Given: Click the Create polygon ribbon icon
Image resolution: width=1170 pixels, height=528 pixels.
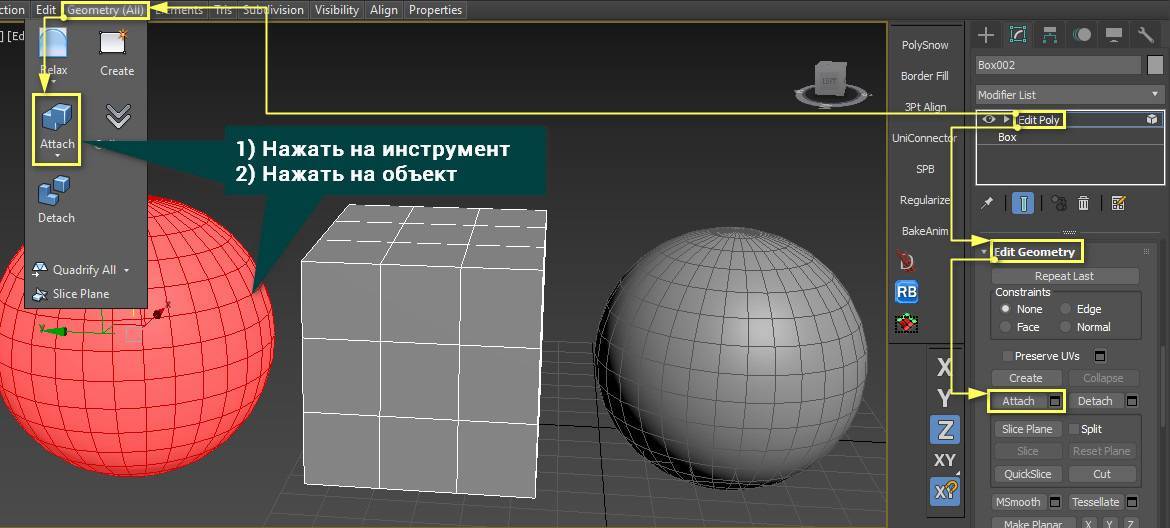Looking at the screenshot, I should click(x=116, y=50).
